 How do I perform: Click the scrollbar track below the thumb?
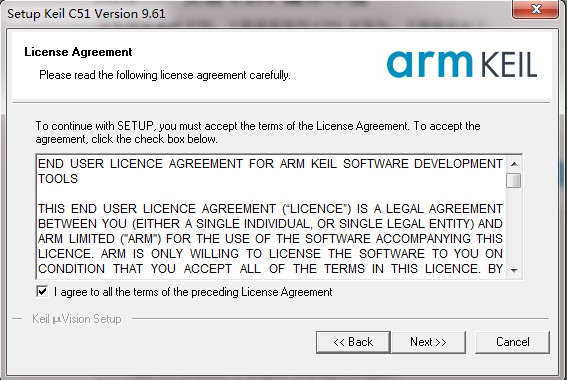pyautogui.click(x=514, y=225)
